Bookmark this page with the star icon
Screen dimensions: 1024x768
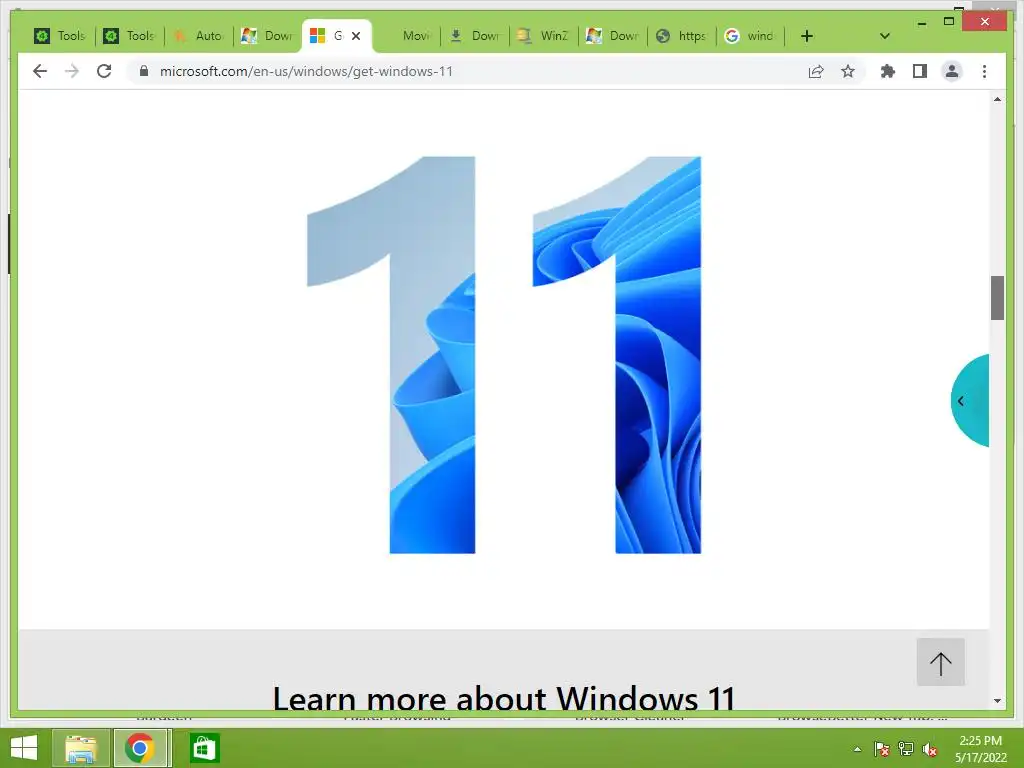click(848, 71)
